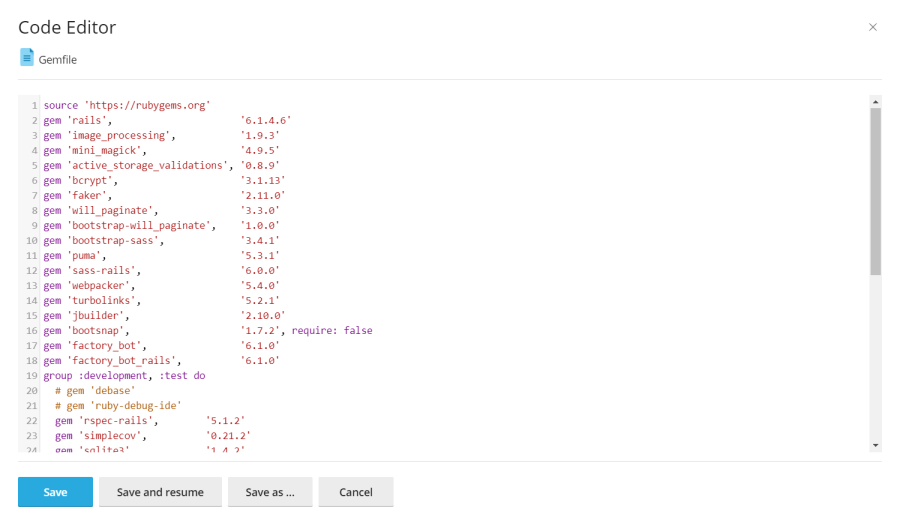Open the Save as ... dialog
The image size is (900, 528).
[x=270, y=492]
